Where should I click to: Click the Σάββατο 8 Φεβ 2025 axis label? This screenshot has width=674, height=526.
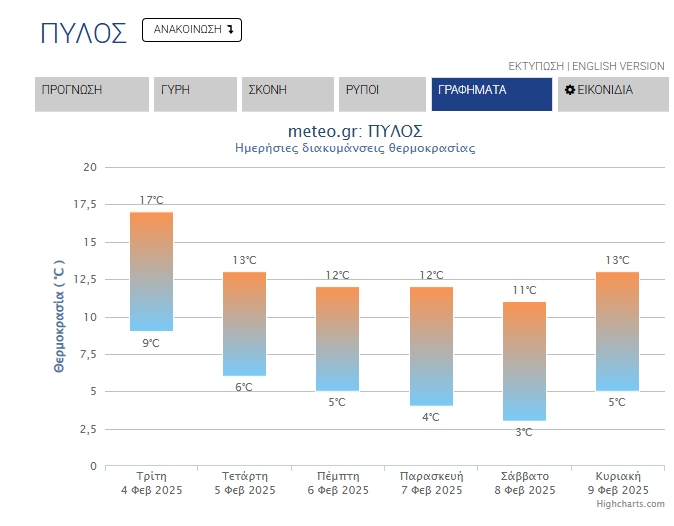525,483
